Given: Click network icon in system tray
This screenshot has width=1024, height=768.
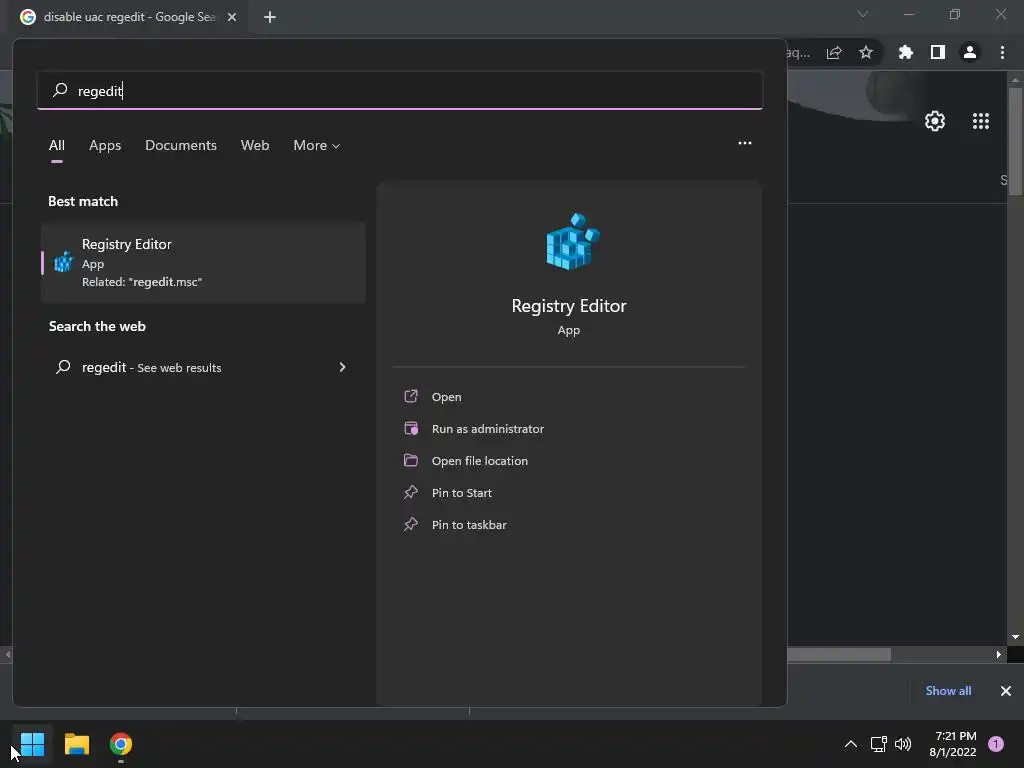Looking at the screenshot, I should pyautogui.click(x=878, y=744).
